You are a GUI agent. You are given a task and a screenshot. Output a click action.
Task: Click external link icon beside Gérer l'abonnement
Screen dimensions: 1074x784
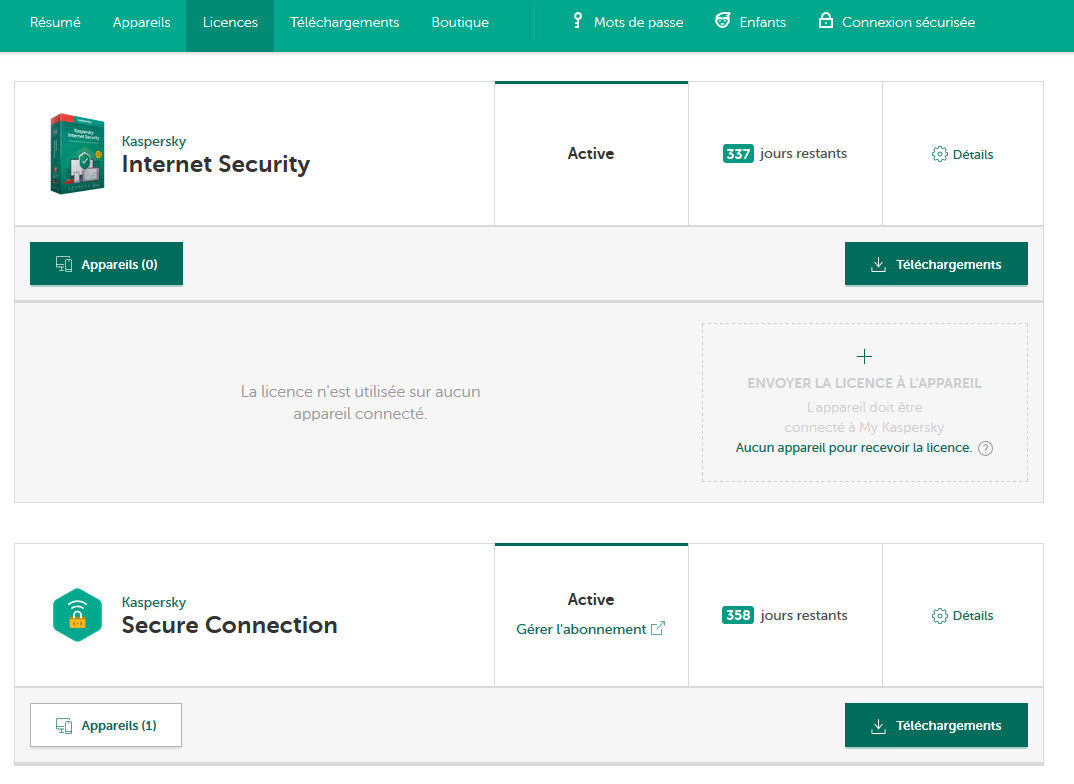coord(658,628)
